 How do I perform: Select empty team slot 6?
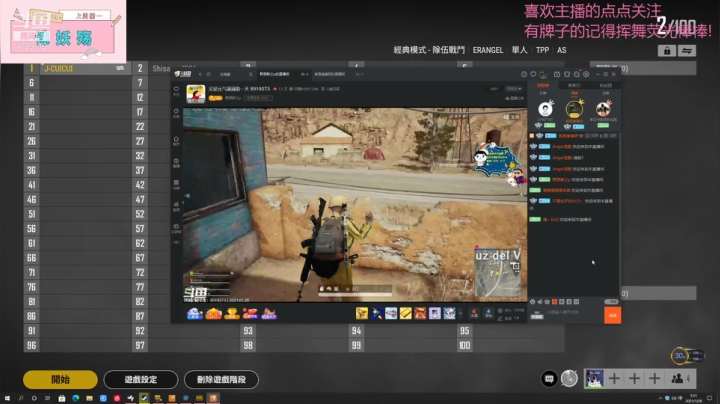pos(77,83)
